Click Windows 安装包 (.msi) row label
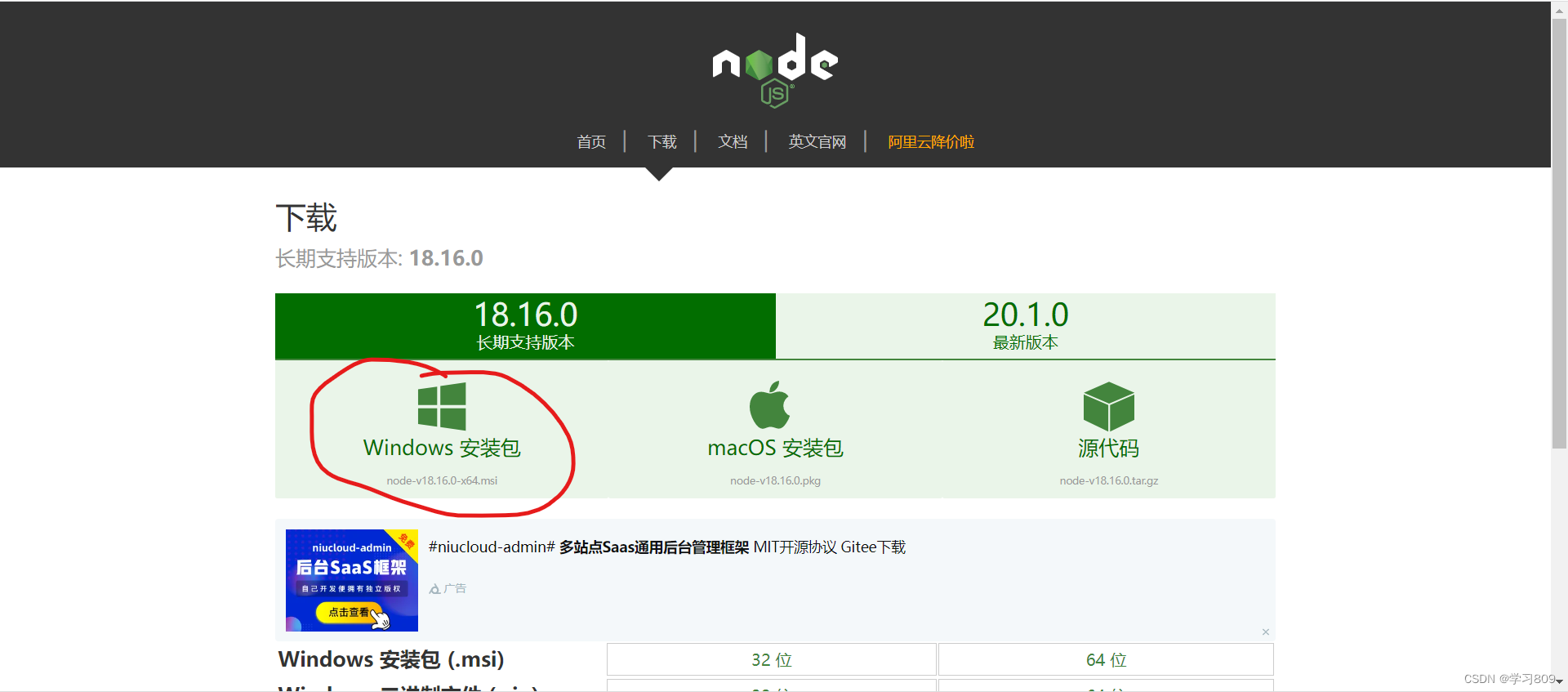Image resolution: width=1568 pixels, height=692 pixels. click(391, 659)
